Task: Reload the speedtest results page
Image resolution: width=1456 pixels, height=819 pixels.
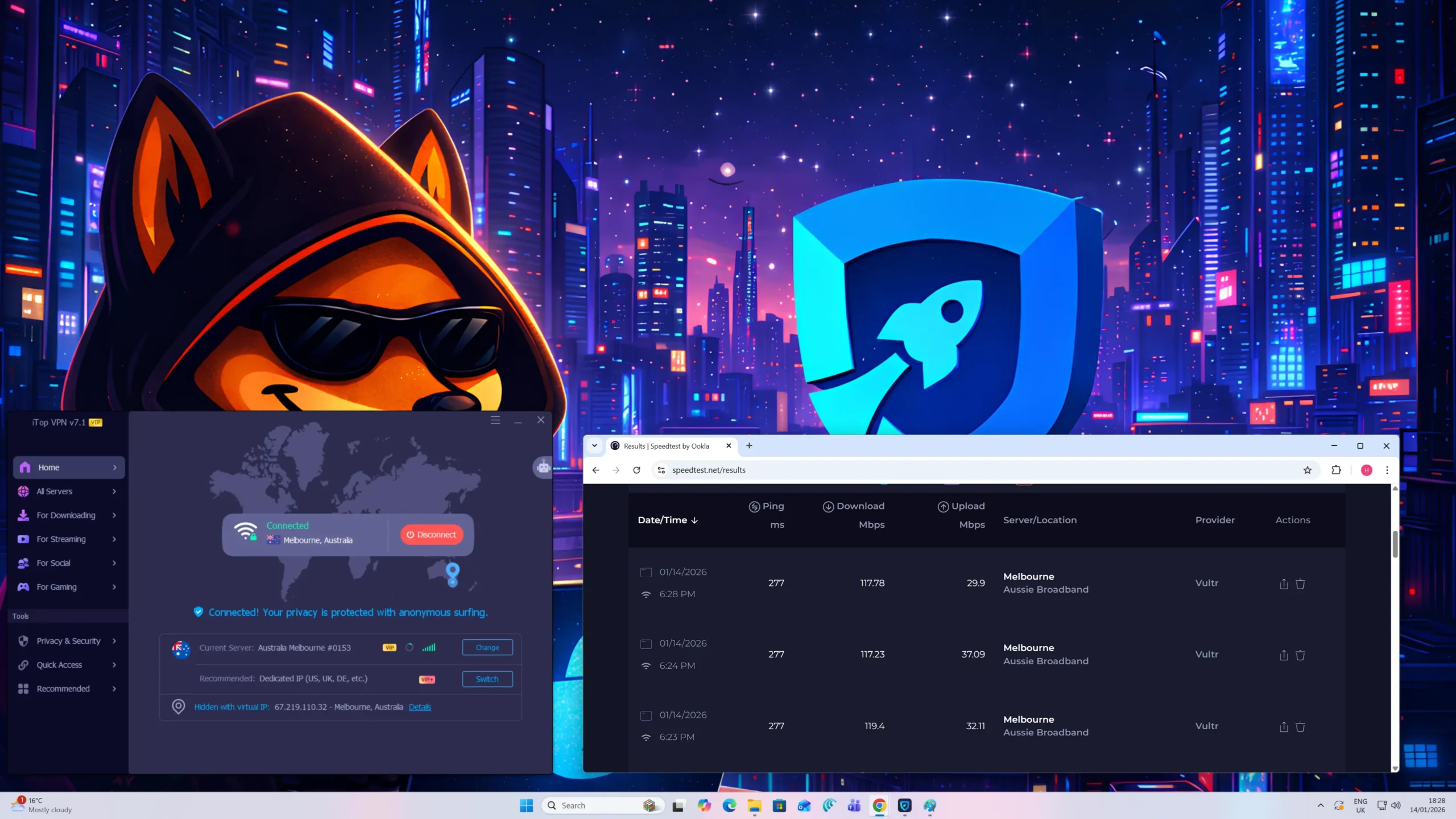Action: [636, 470]
